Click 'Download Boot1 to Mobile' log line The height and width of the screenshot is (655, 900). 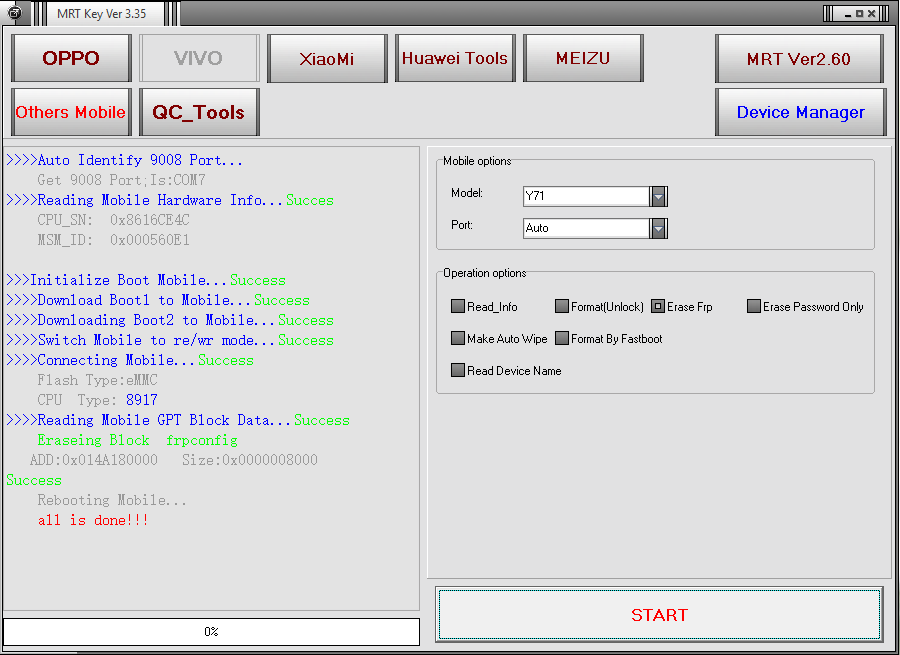(x=158, y=300)
